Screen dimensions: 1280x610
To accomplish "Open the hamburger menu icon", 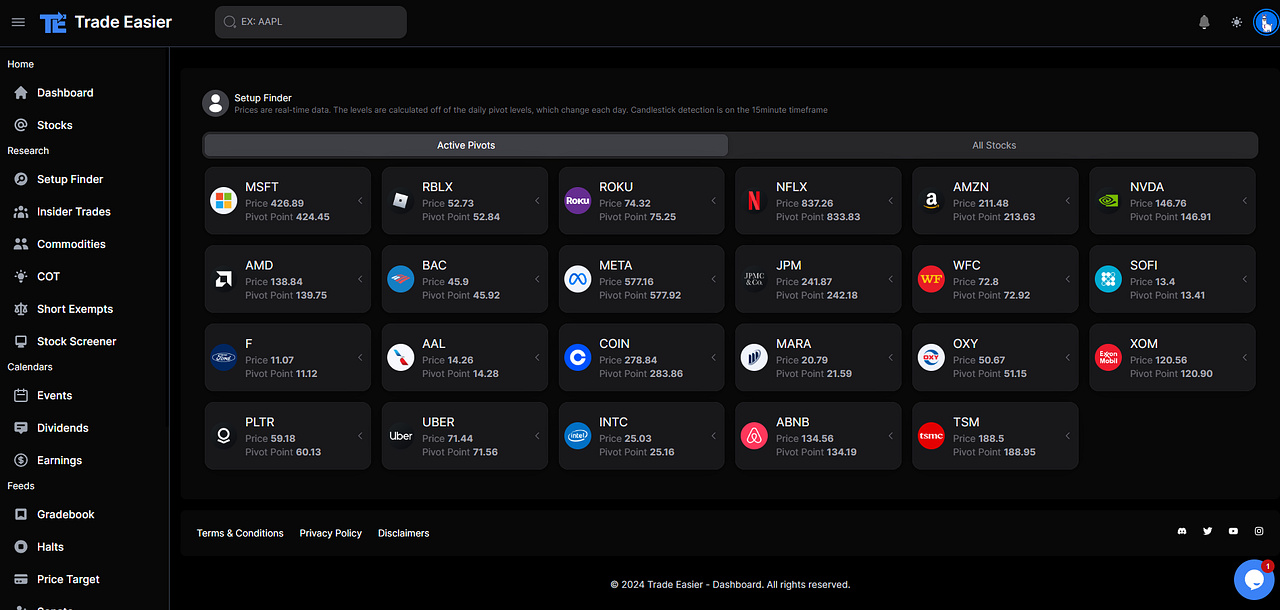I will click(18, 22).
